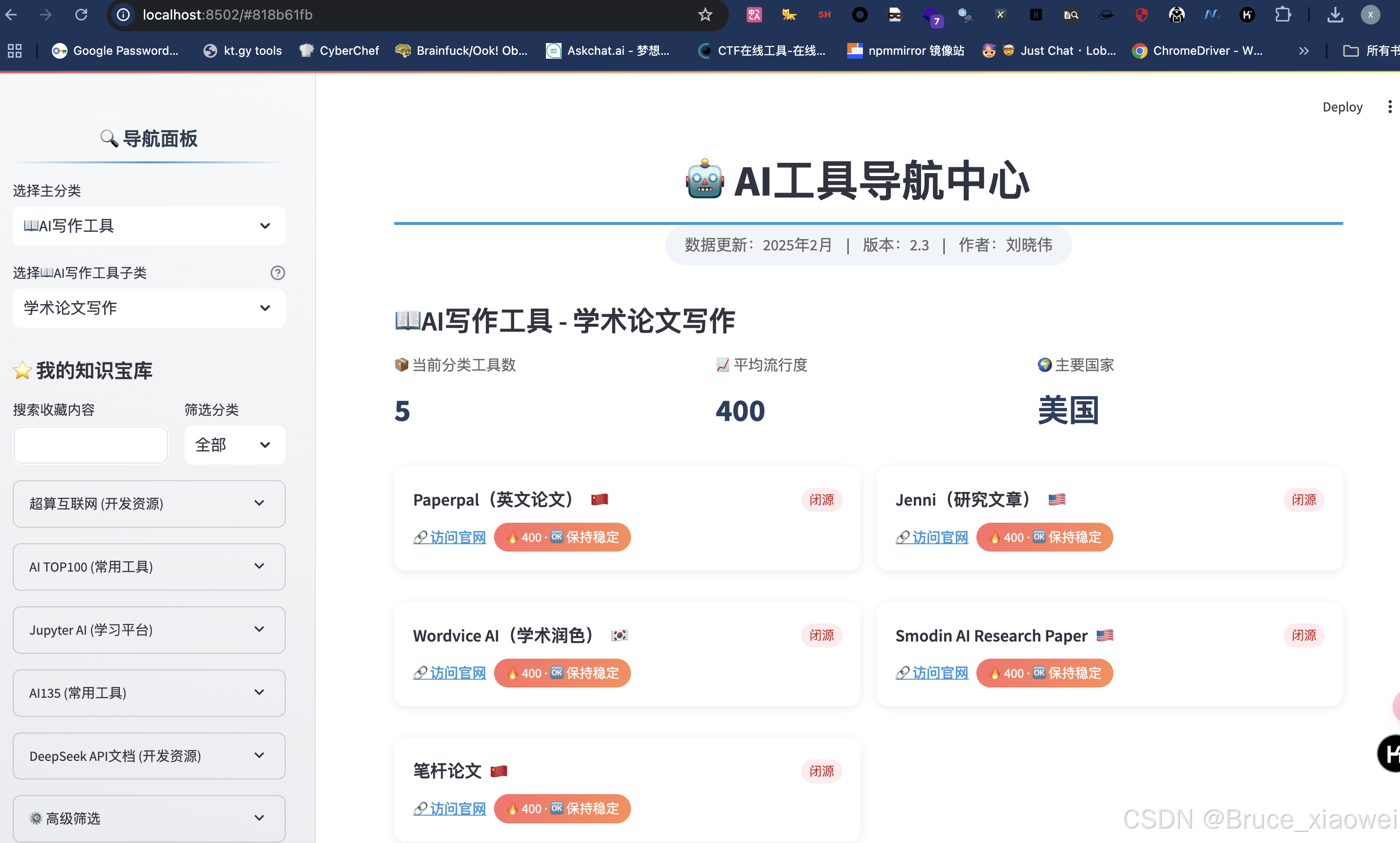Click the 搜索收藏内容 search input field
This screenshot has width=1400, height=843.
(91, 445)
